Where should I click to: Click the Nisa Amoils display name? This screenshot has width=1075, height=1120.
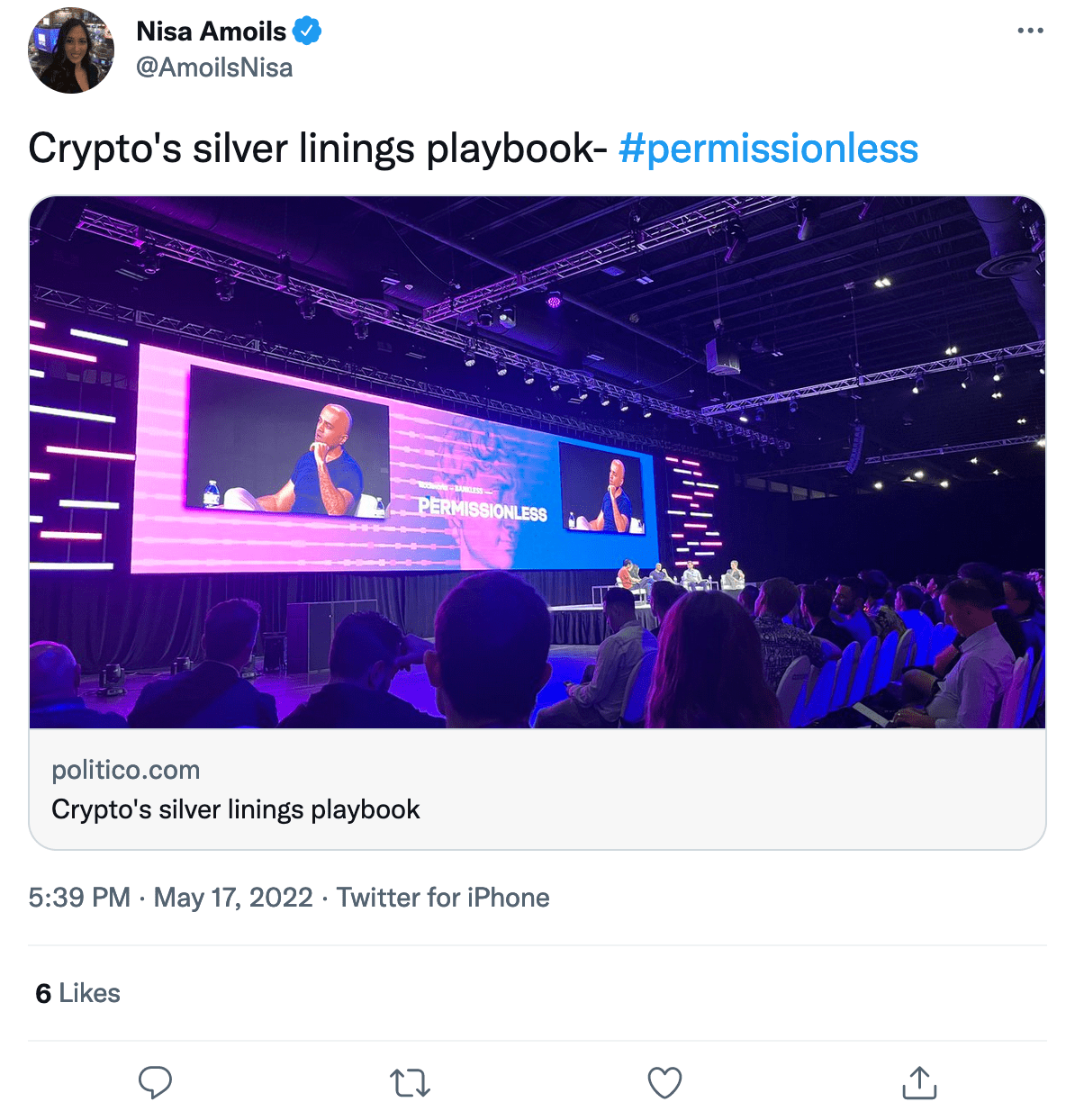(x=212, y=32)
